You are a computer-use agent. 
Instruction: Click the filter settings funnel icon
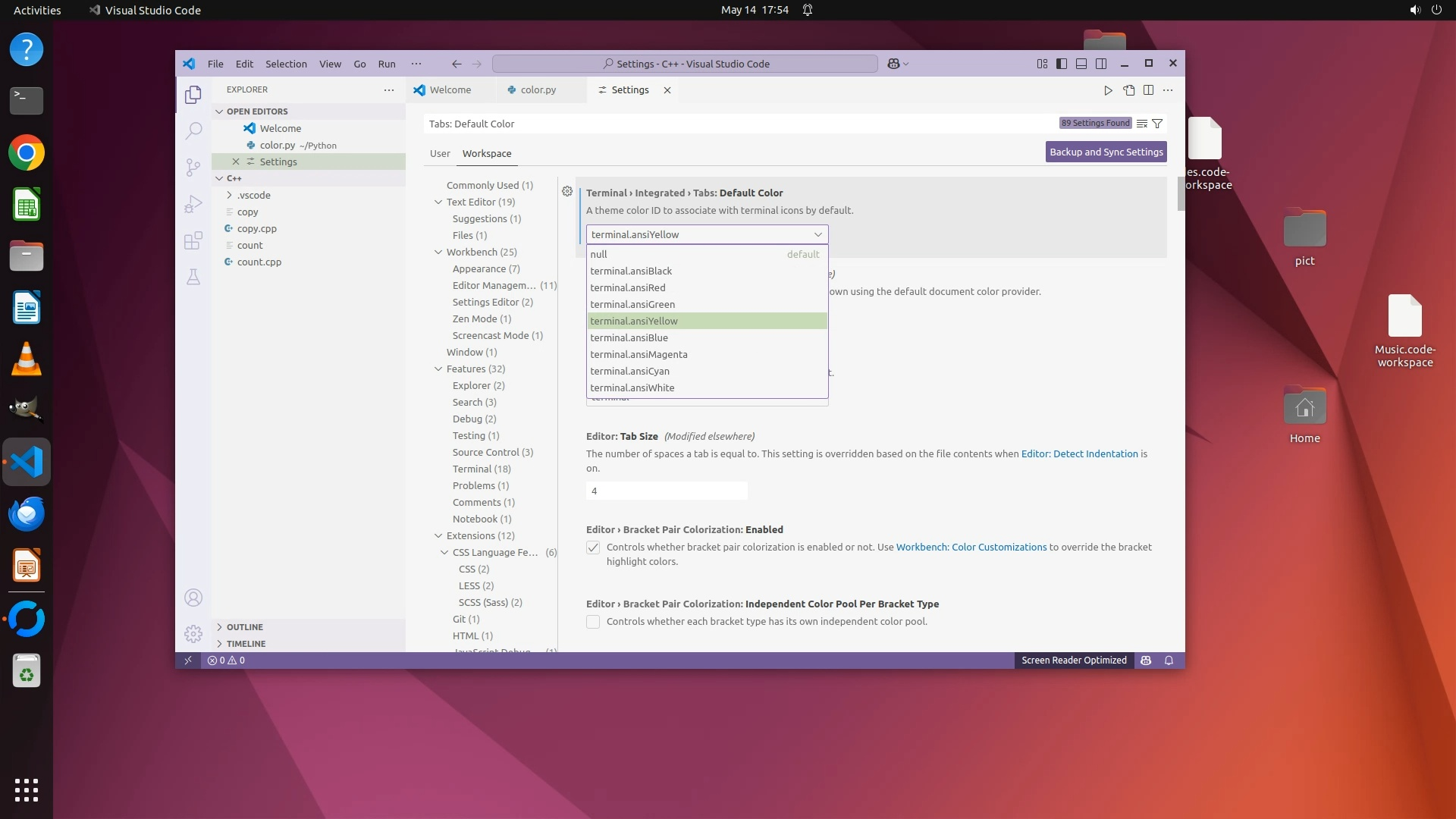tap(1157, 124)
